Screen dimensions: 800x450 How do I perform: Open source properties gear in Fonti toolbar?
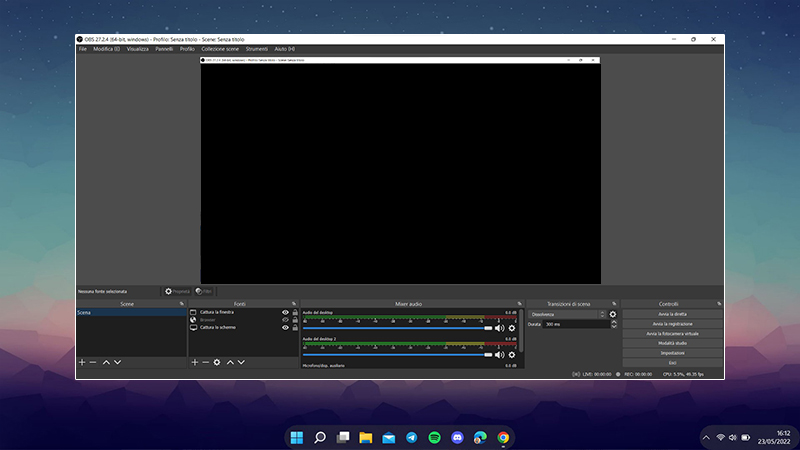217,362
